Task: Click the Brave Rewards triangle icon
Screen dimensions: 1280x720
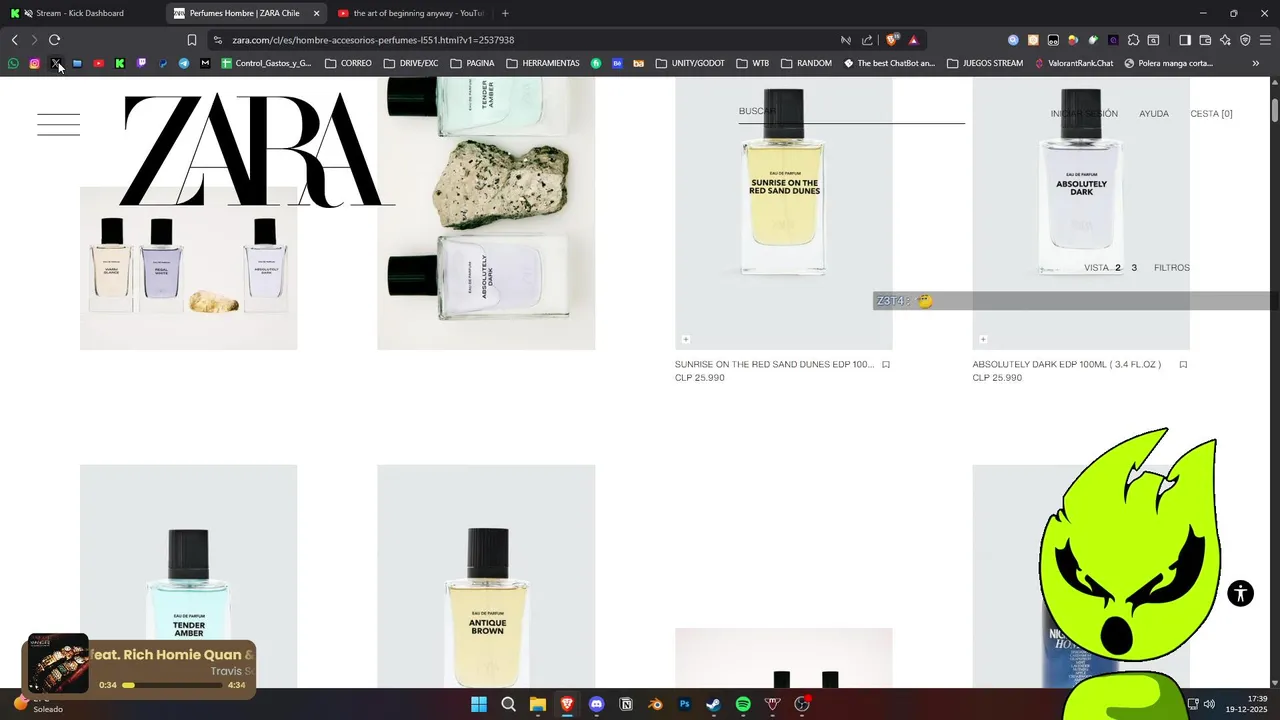Action: 913,40
